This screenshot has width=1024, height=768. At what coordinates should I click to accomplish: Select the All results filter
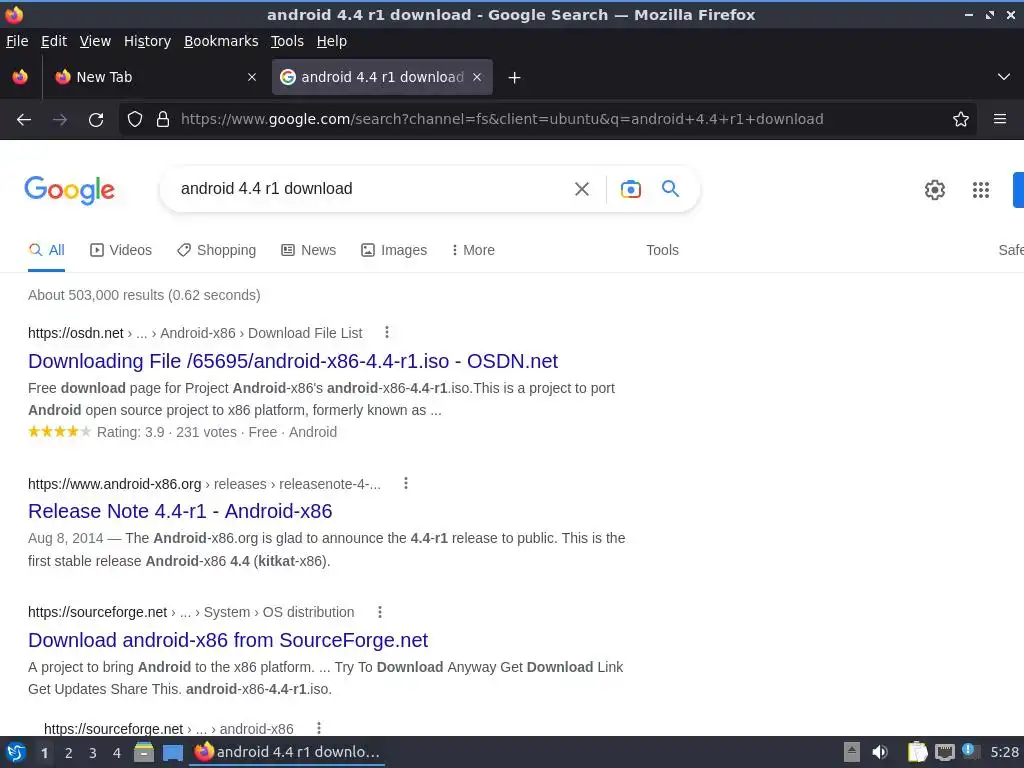click(x=46, y=250)
